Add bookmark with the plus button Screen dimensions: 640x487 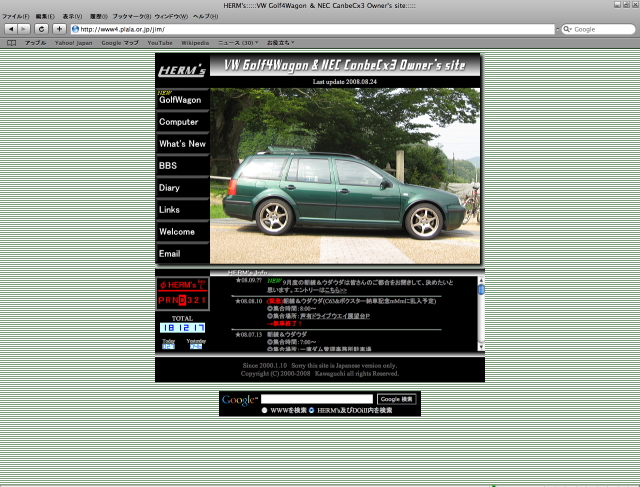pyautogui.click(x=59, y=29)
